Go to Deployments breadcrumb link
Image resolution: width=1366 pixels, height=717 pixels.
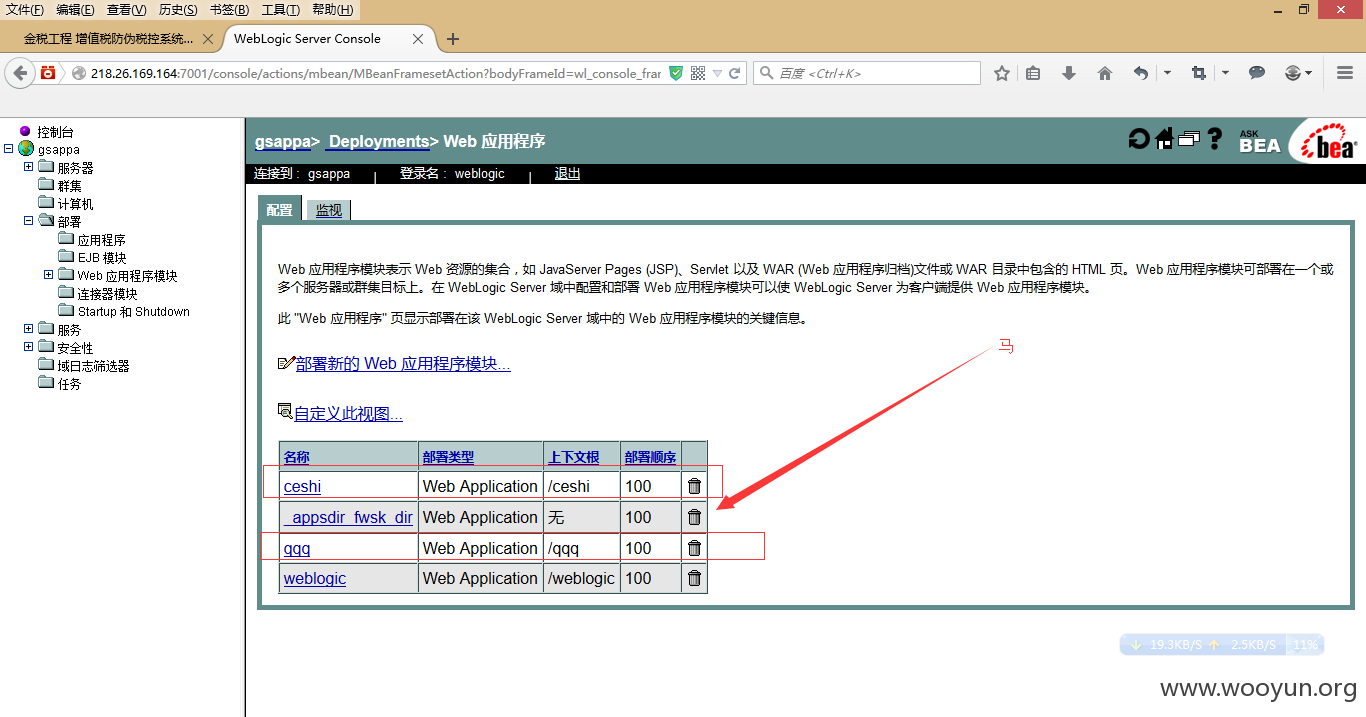(379, 141)
